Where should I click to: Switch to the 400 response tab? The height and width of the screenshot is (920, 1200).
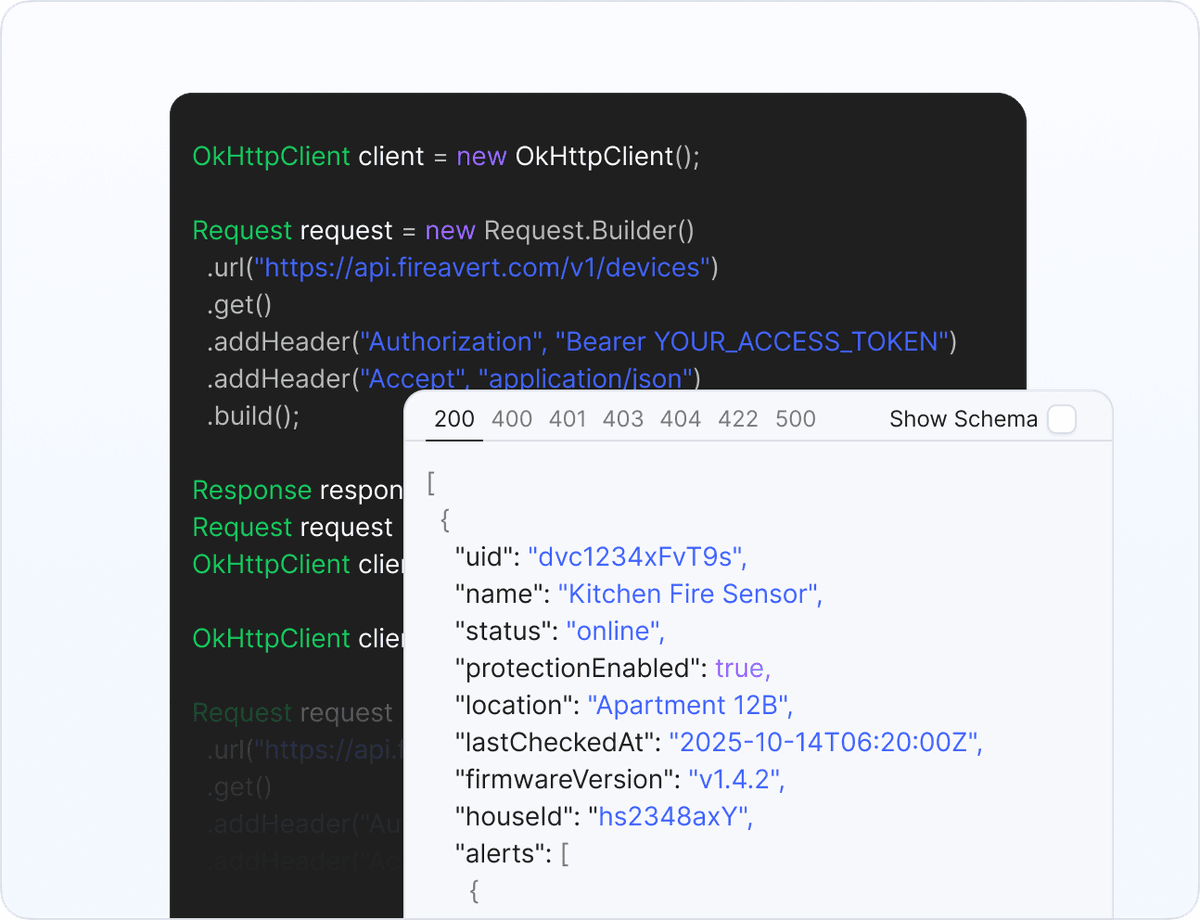click(512, 419)
